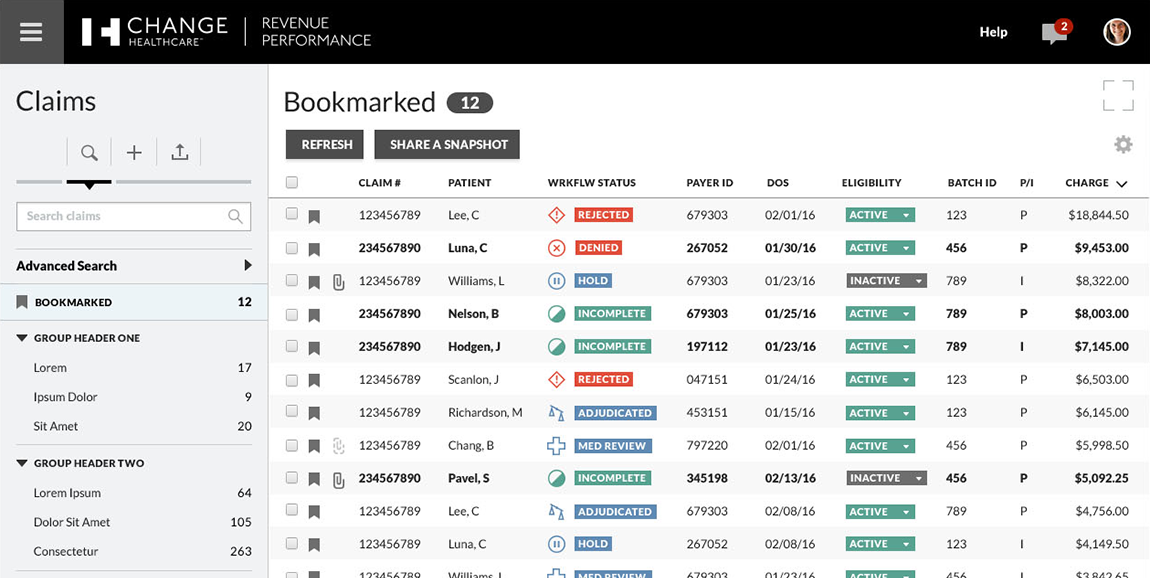Click the upload claims icon
The height and width of the screenshot is (578, 1150).
pyautogui.click(x=179, y=152)
